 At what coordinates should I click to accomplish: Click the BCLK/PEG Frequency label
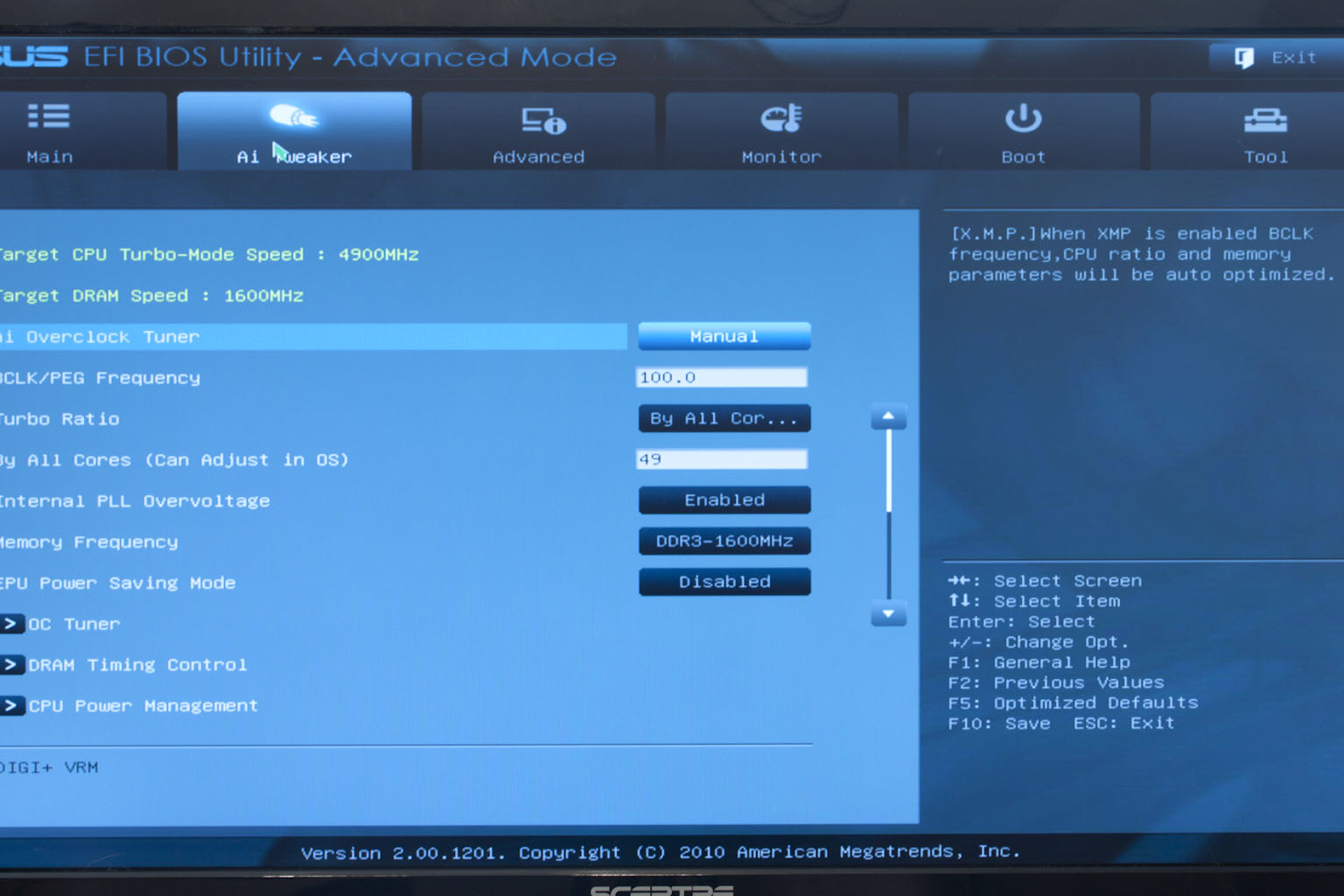(100, 378)
